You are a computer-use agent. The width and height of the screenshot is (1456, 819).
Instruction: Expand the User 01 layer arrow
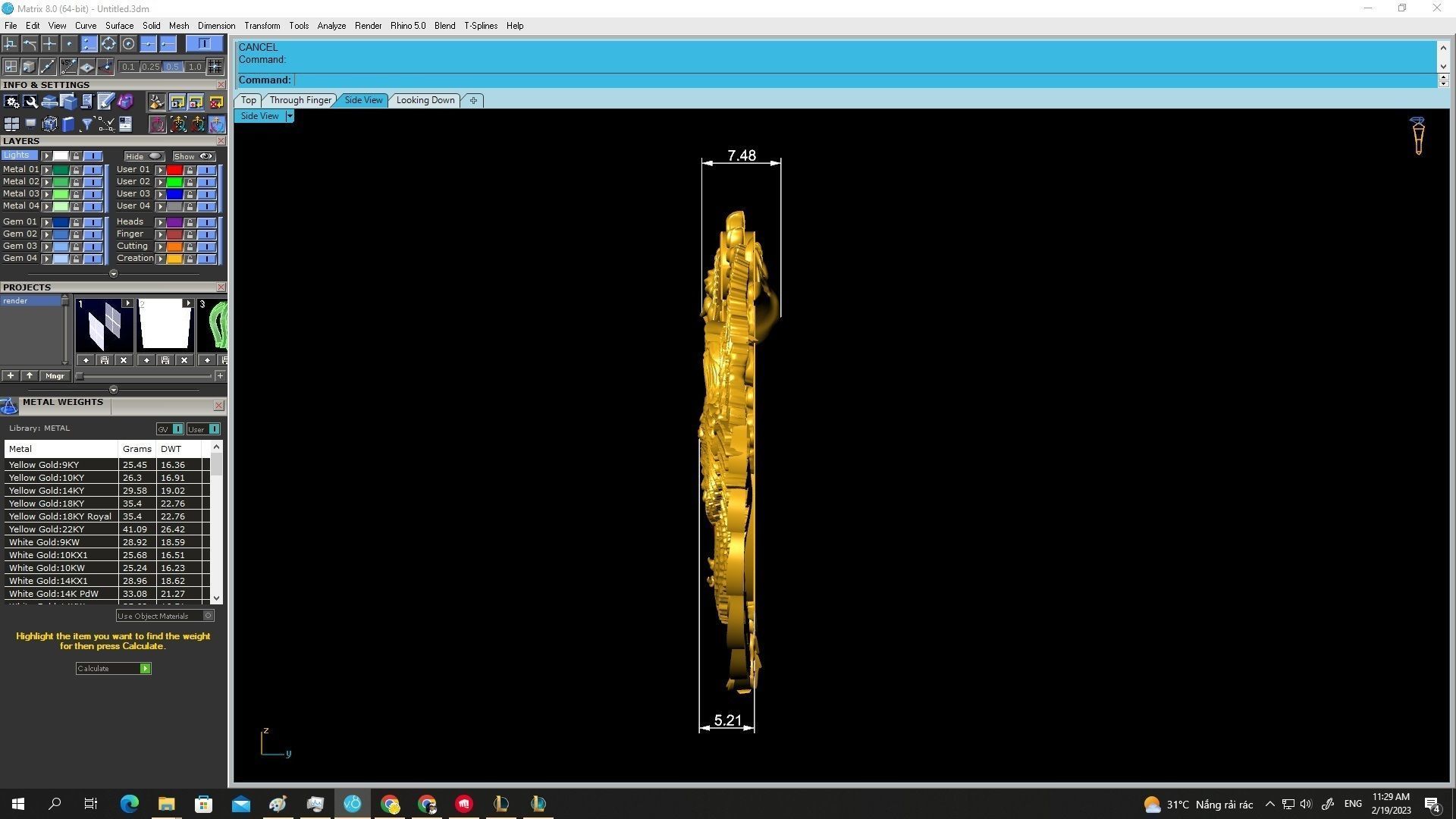pos(160,170)
